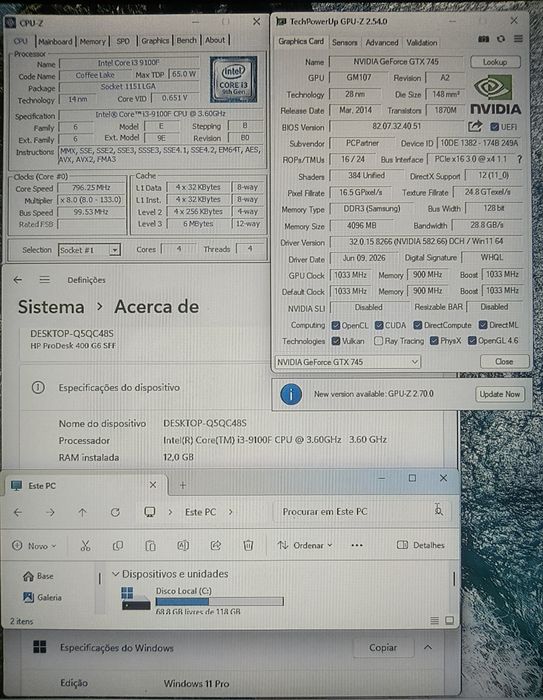Viewport: 543px width, 700px height.
Task: Open the three-dots more options in Explorer
Action: (357, 545)
